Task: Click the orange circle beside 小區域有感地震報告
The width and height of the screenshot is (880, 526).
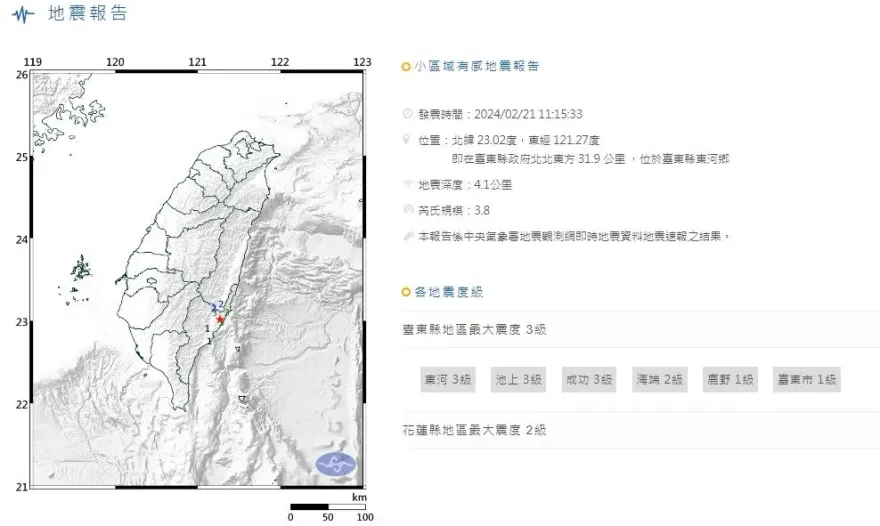Action: (405, 67)
